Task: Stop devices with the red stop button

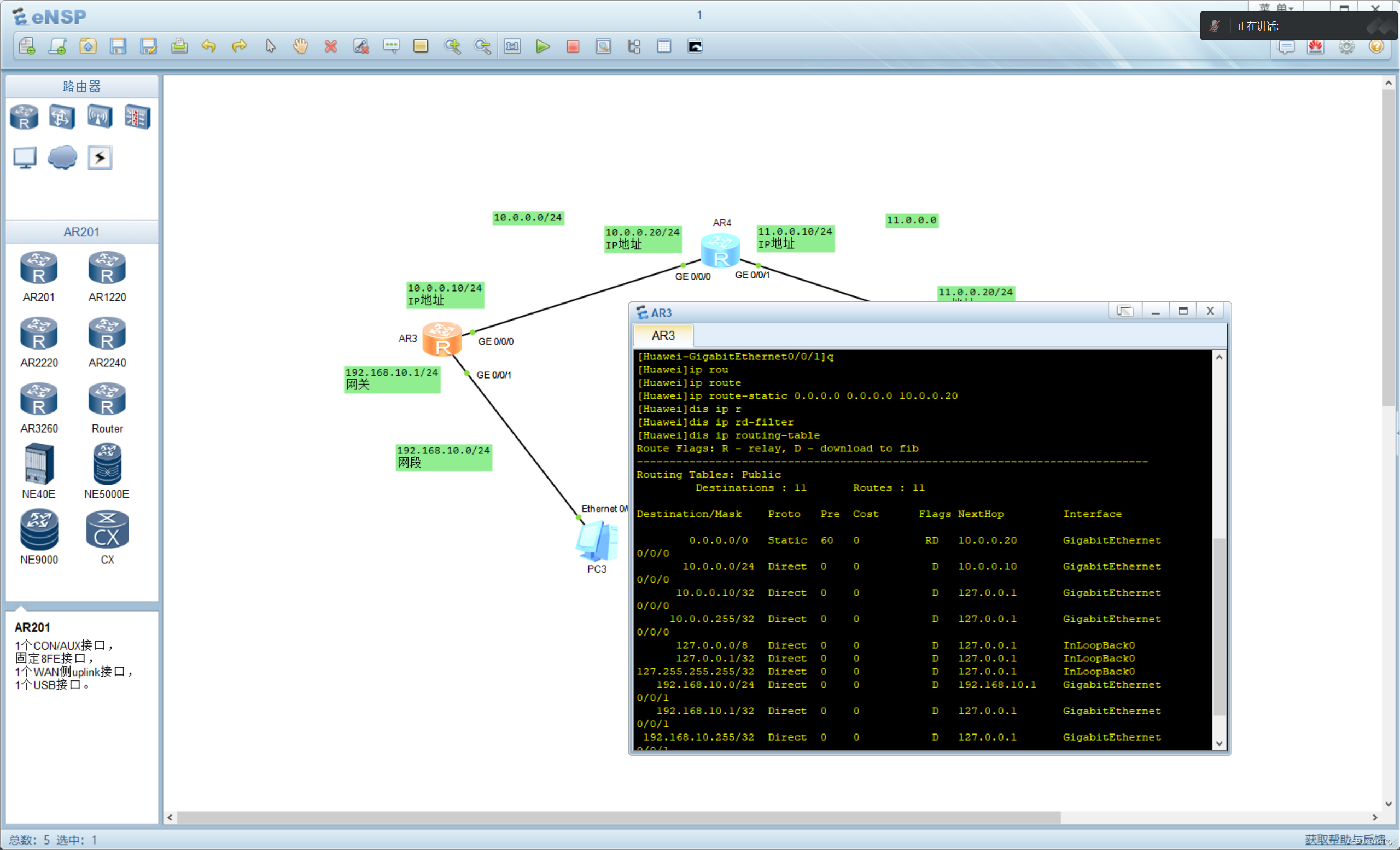Action: pos(573,46)
